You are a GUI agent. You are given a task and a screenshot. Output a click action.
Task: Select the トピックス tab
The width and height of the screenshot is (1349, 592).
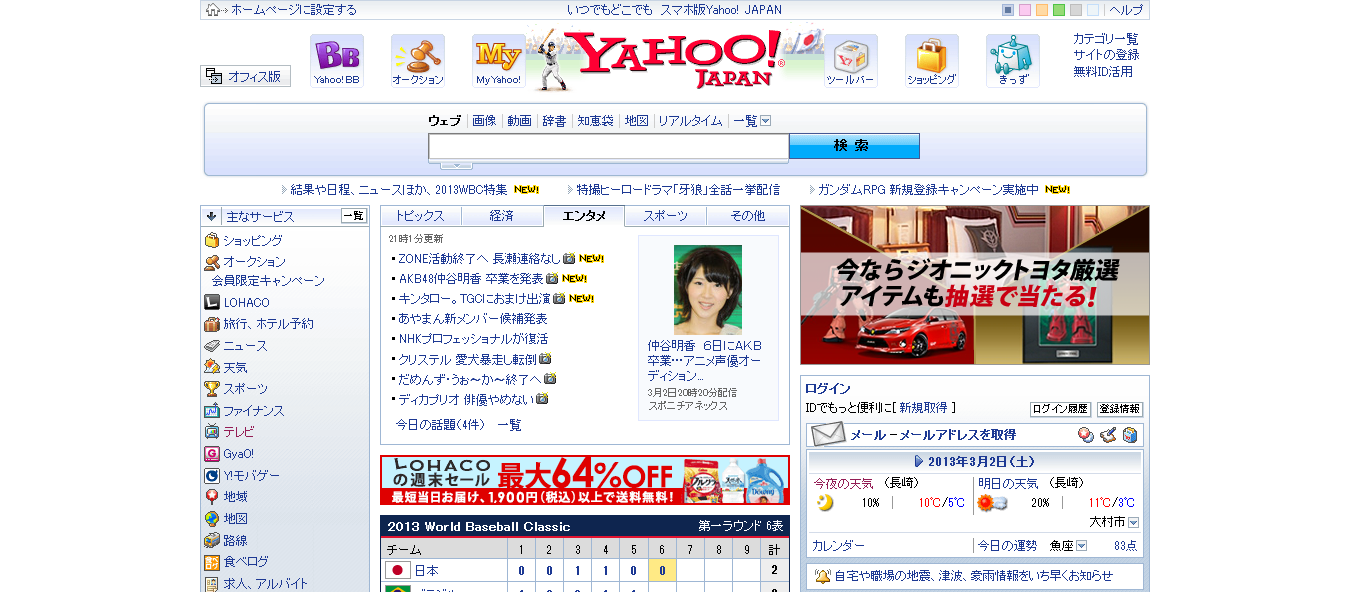pyautogui.click(x=421, y=216)
